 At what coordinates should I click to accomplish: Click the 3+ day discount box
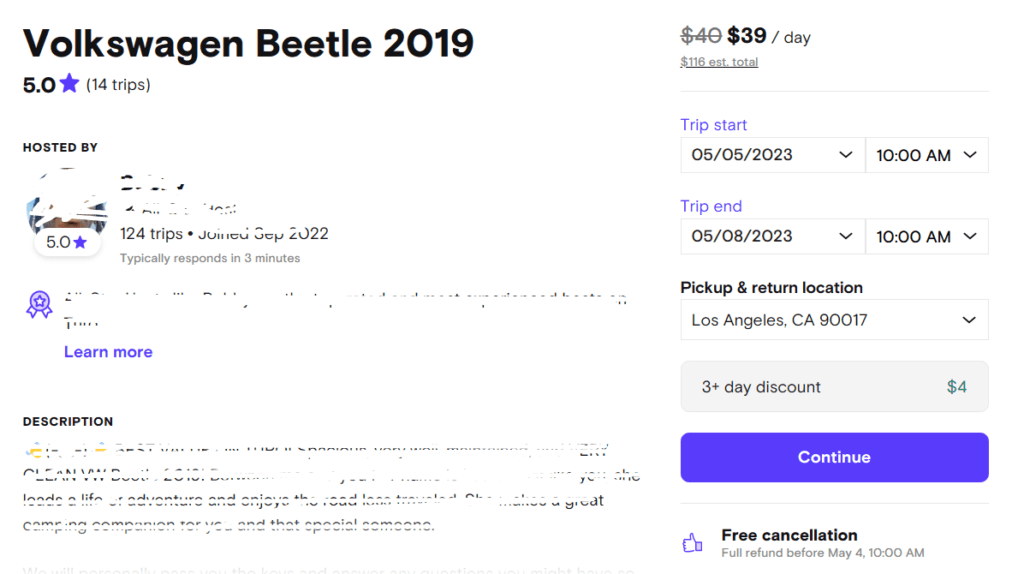coord(834,387)
